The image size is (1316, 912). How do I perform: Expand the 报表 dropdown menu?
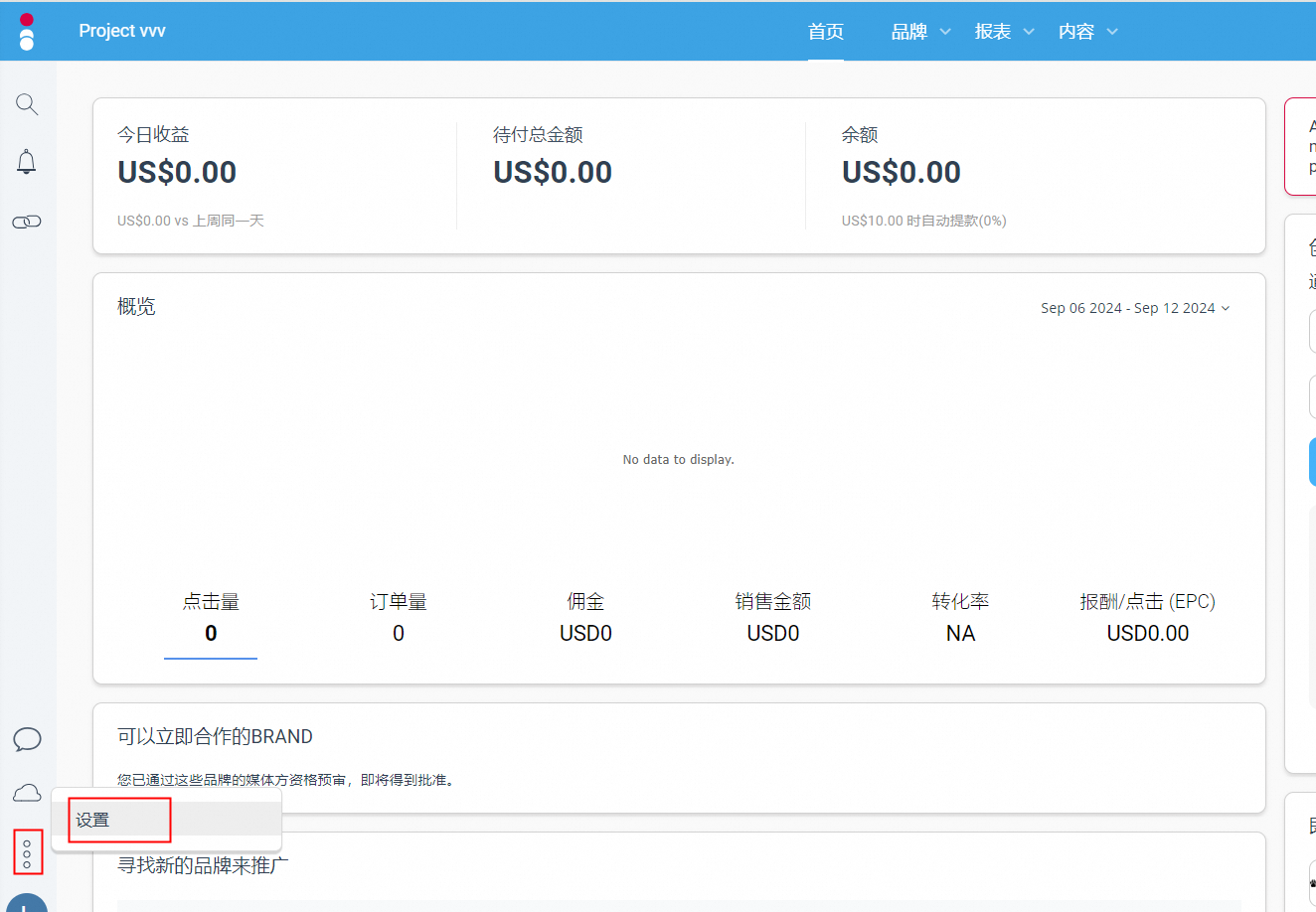point(1004,32)
